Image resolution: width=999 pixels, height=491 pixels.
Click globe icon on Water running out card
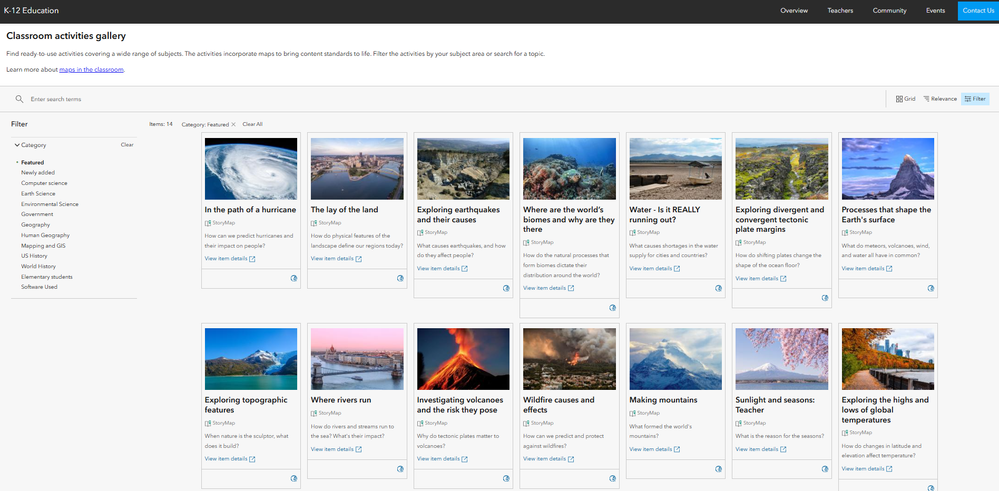click(718, 288)
